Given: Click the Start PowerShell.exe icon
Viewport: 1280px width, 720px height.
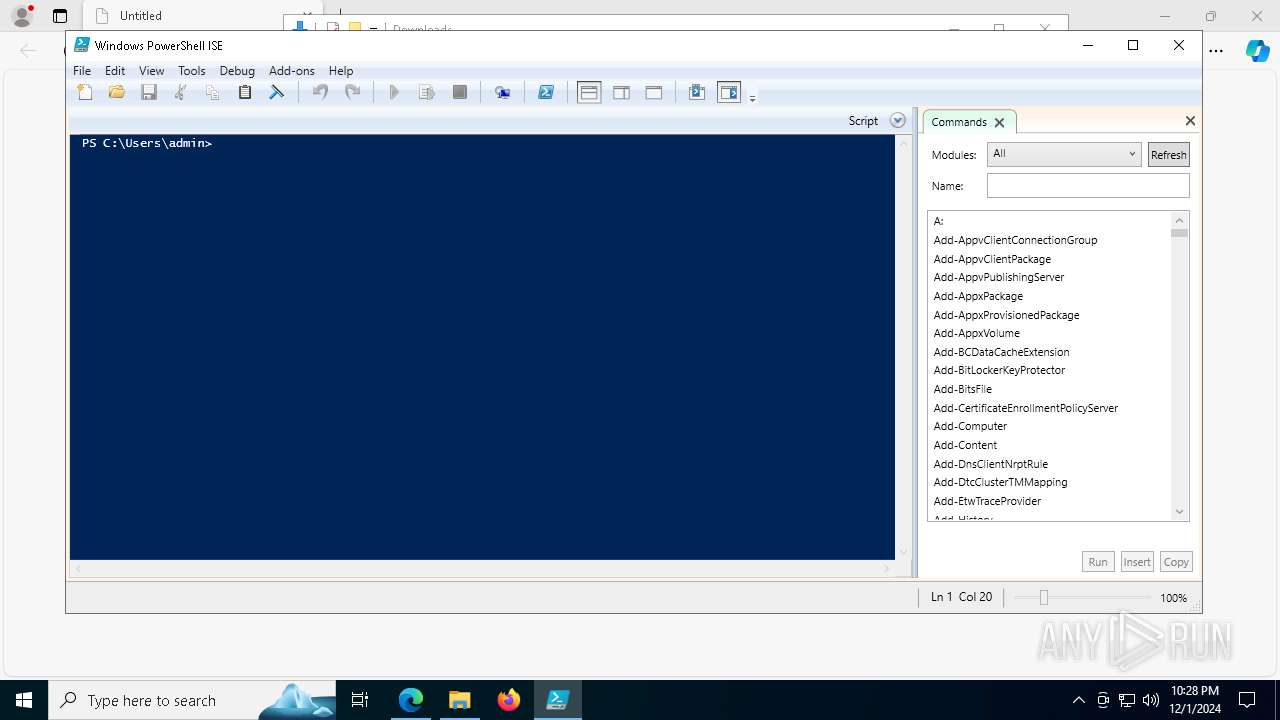Looking at the screenshot, I should (x=546, y=93).
